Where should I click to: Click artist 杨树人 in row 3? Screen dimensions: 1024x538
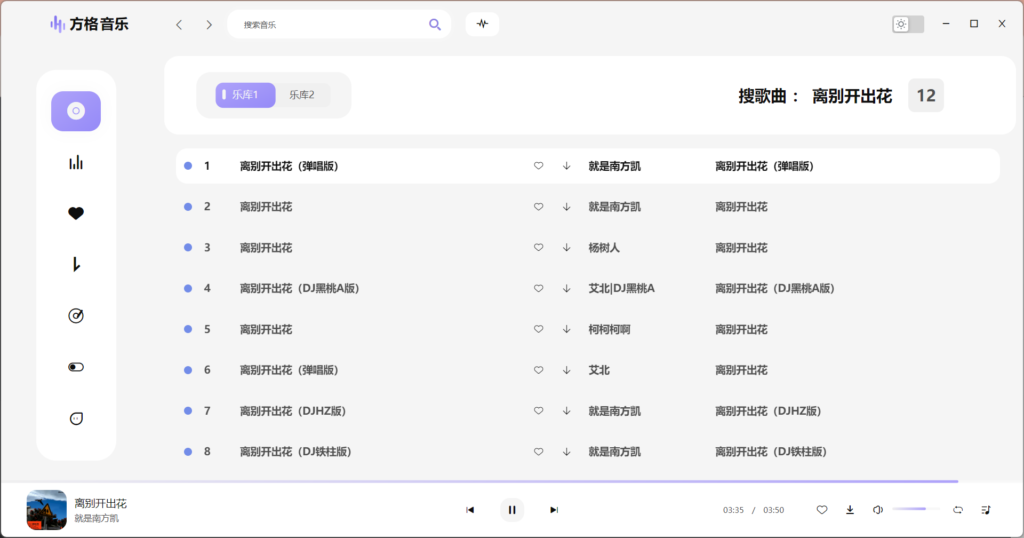click(x=604, y=247)
